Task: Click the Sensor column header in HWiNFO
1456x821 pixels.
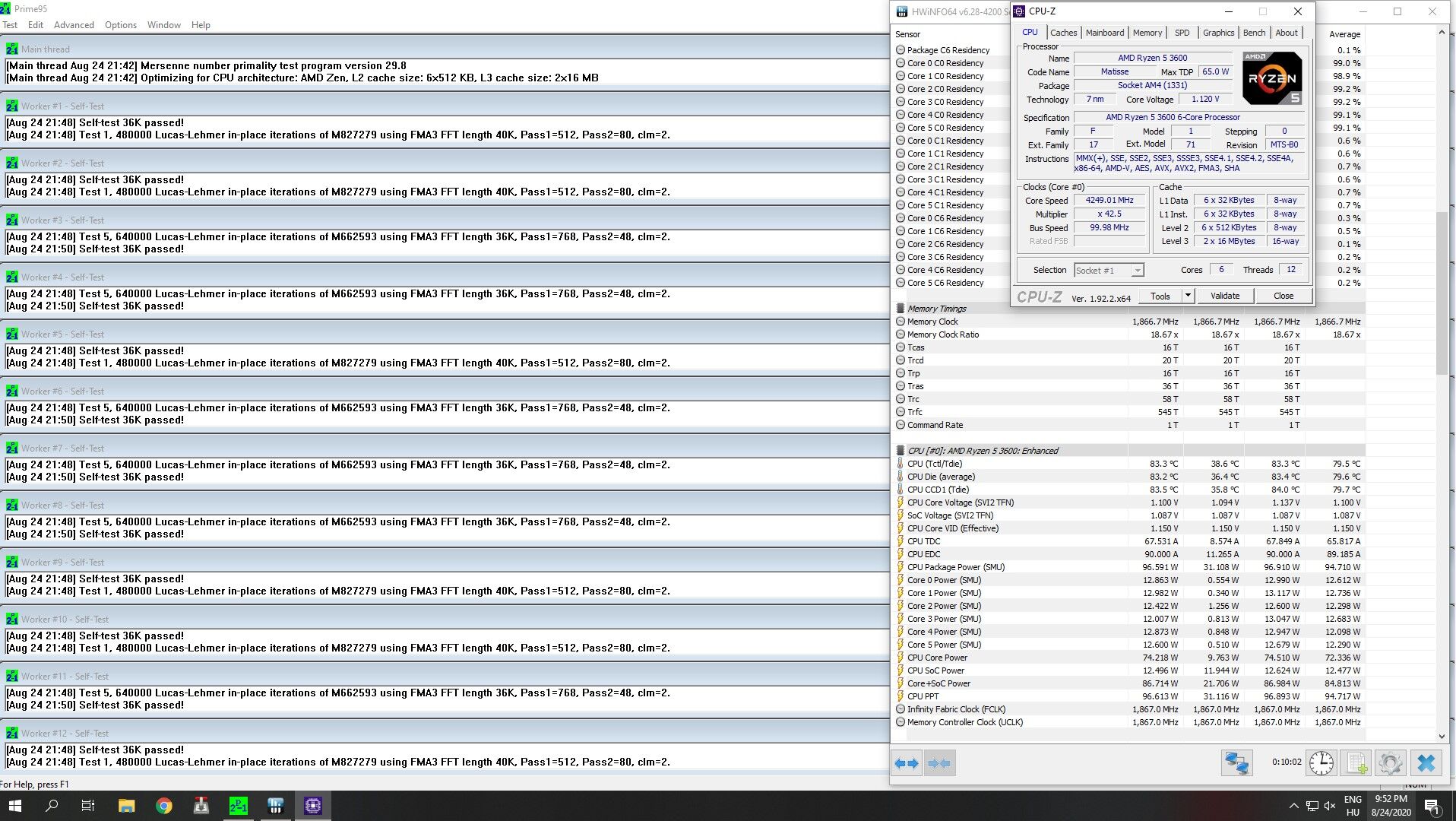Action: pyautogui.click(x=907, y=34)
